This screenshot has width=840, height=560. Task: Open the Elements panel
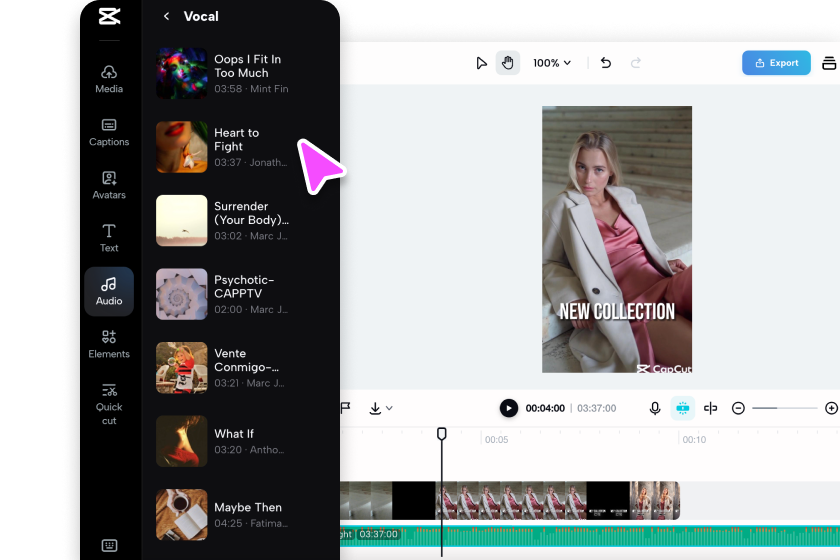point(109,345)
